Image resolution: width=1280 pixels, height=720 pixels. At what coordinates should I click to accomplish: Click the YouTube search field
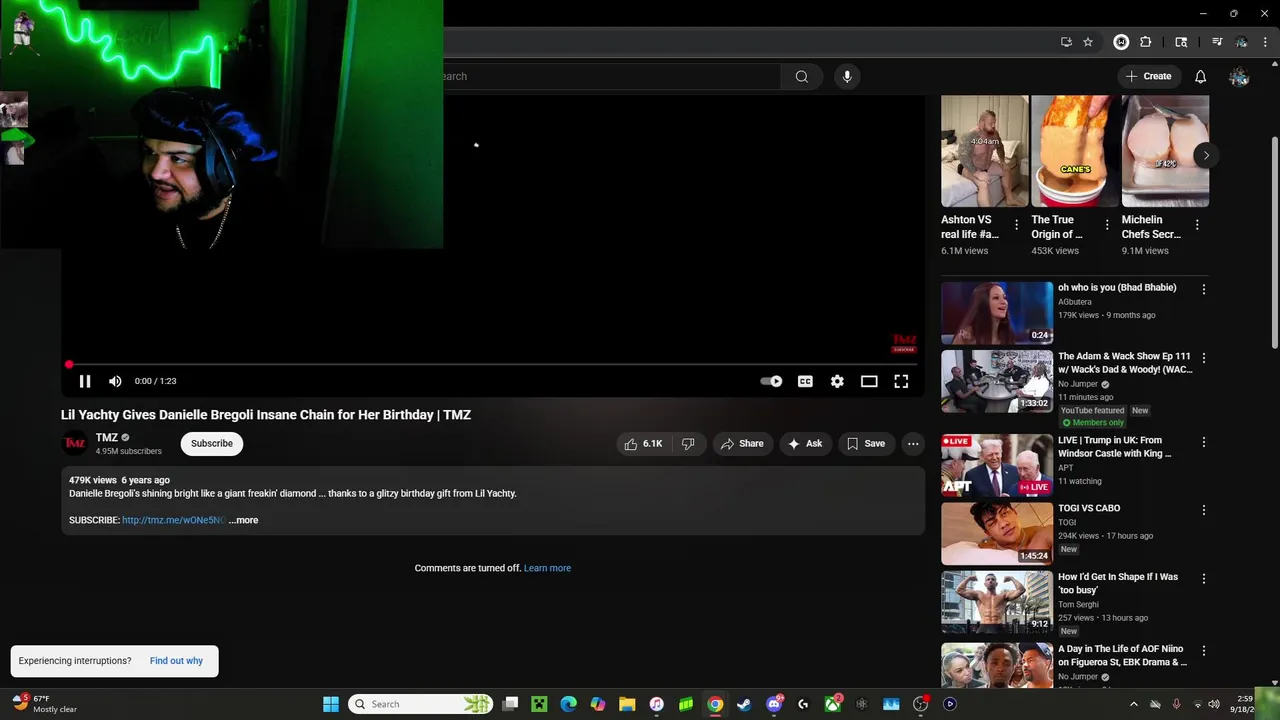point(612,76)
